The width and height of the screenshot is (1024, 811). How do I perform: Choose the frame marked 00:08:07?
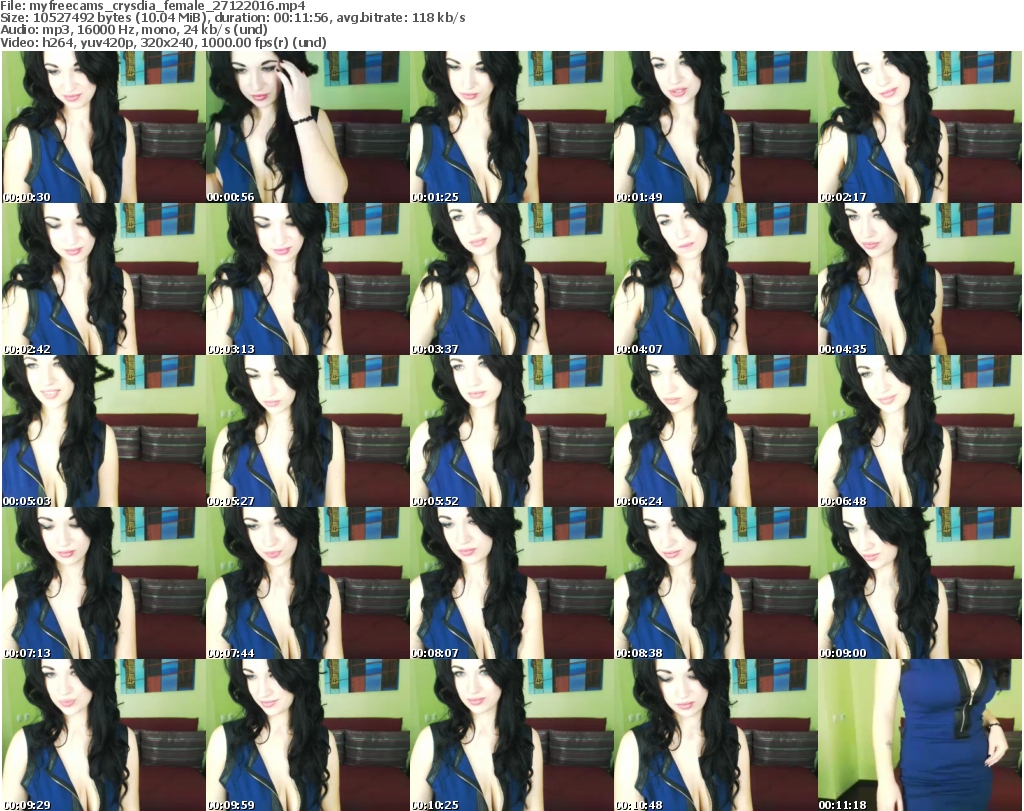512,583
